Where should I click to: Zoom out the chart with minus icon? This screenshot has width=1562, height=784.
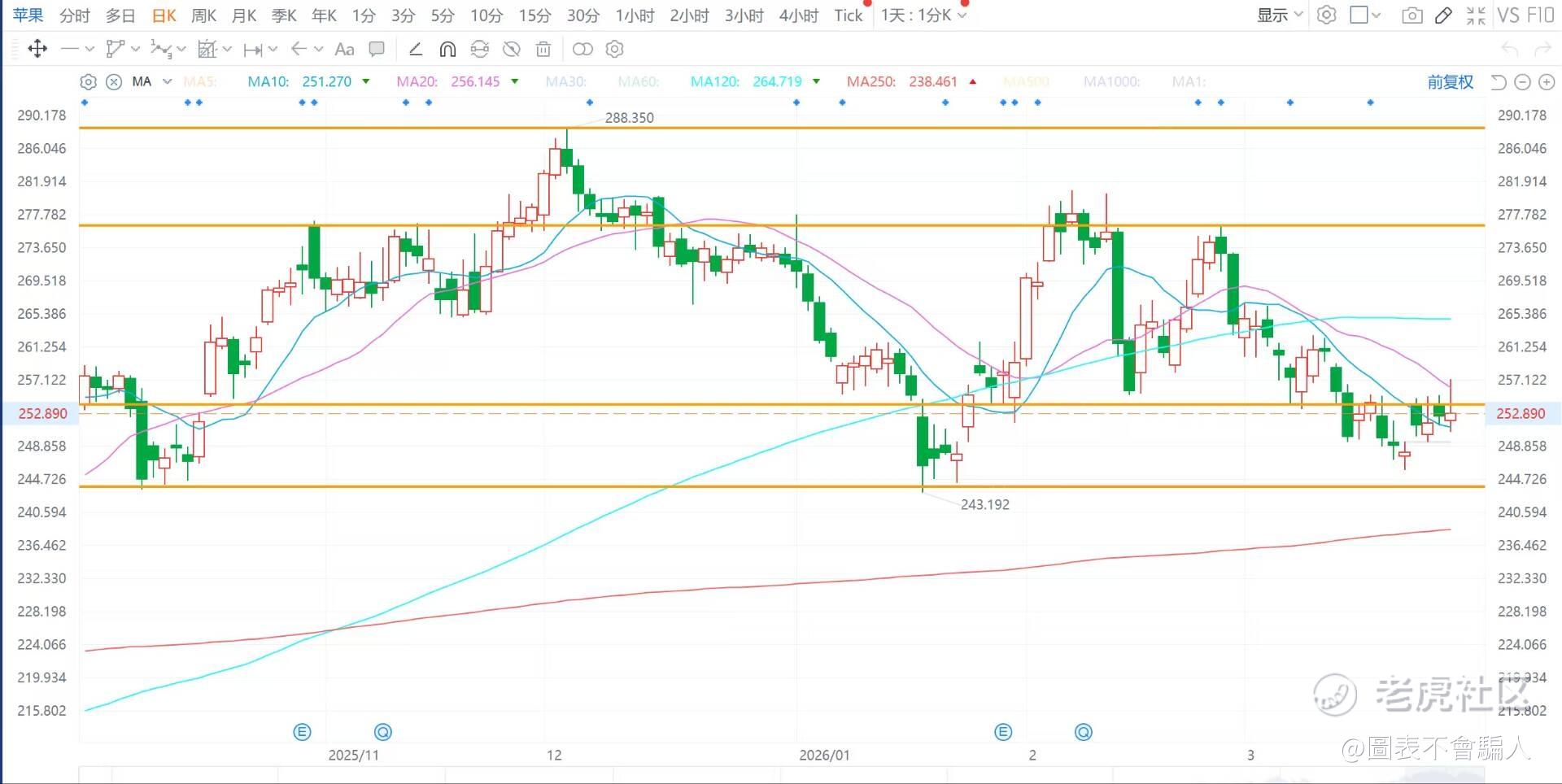click(1523, 81)
